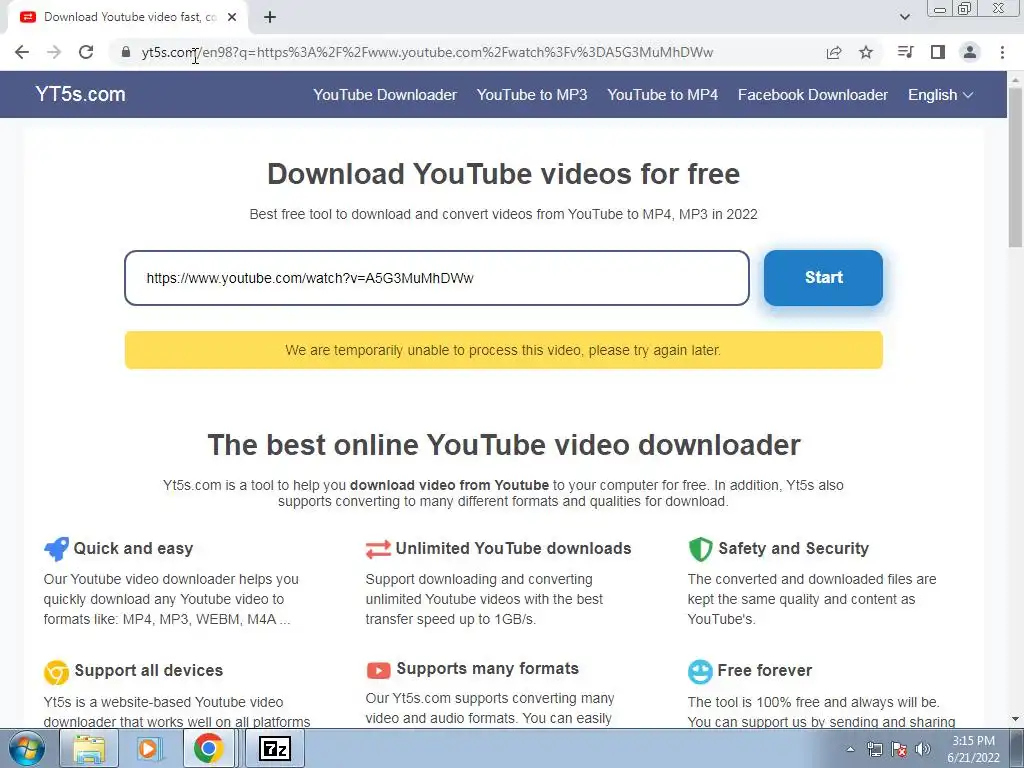Open the Action Center flag icon
The width and height of the screenshot is (1024, 768).
point(899,749)
